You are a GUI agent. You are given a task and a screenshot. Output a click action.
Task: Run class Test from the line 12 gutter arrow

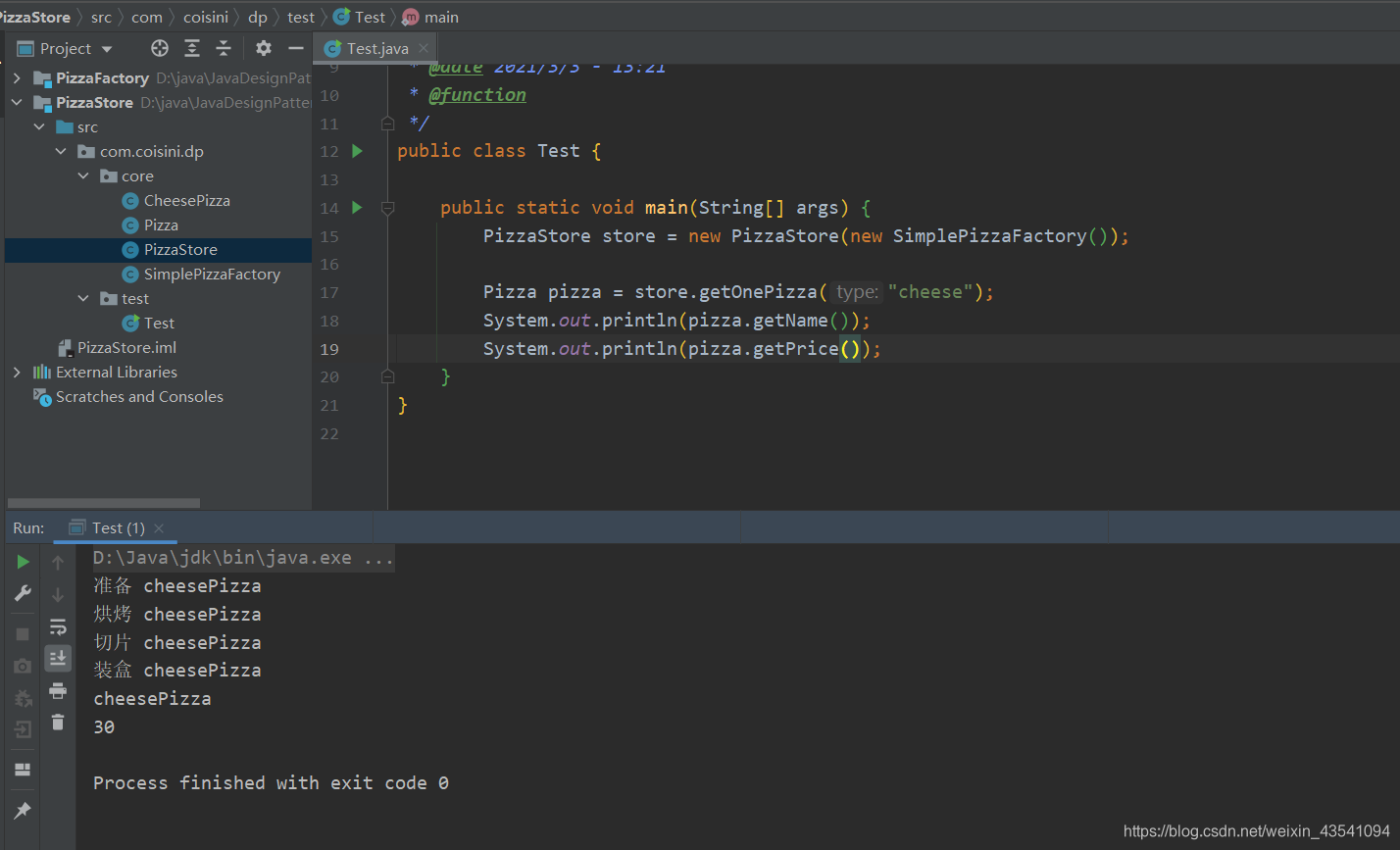tap(357, 151)
